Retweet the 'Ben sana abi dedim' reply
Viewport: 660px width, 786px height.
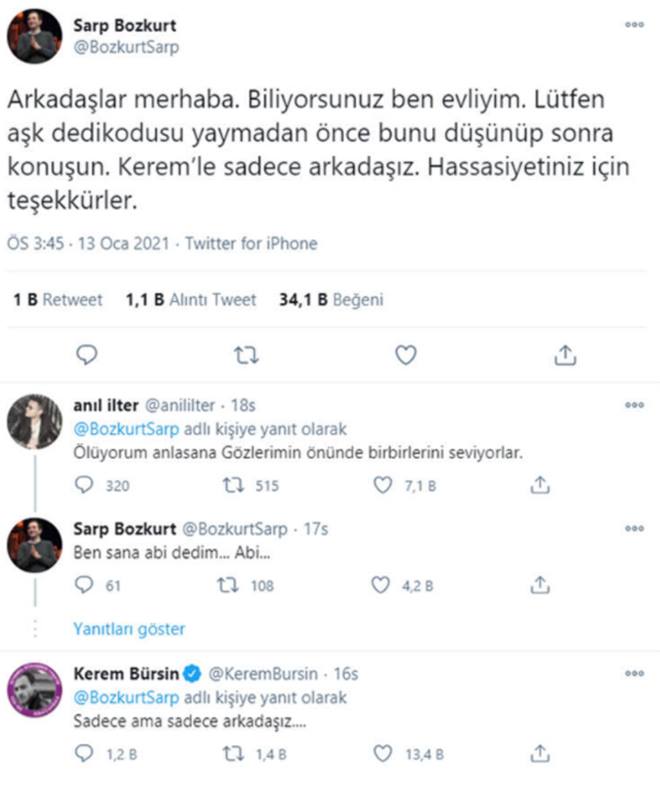pos(228,585)
